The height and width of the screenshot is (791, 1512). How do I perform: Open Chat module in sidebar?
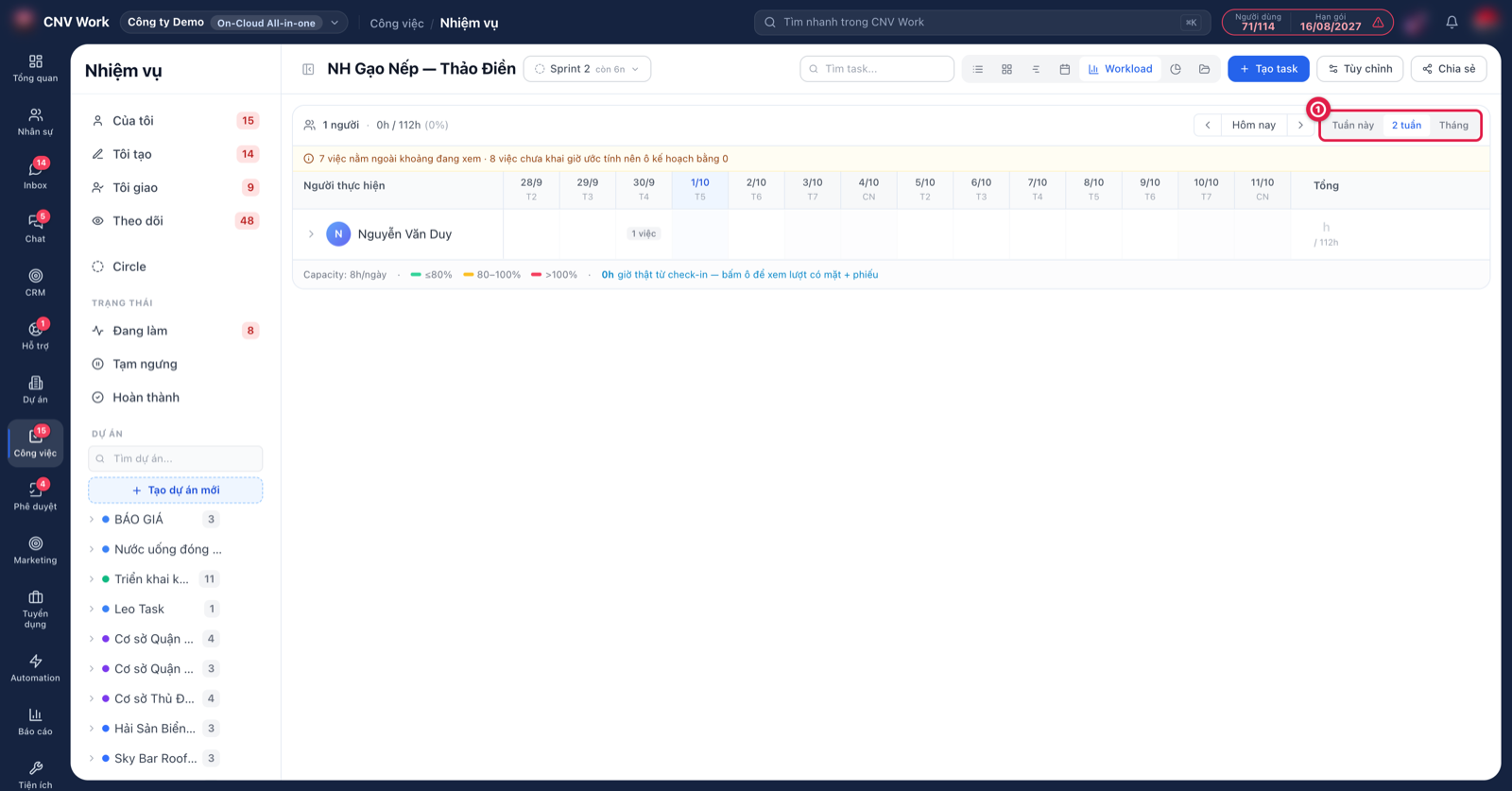35,229
